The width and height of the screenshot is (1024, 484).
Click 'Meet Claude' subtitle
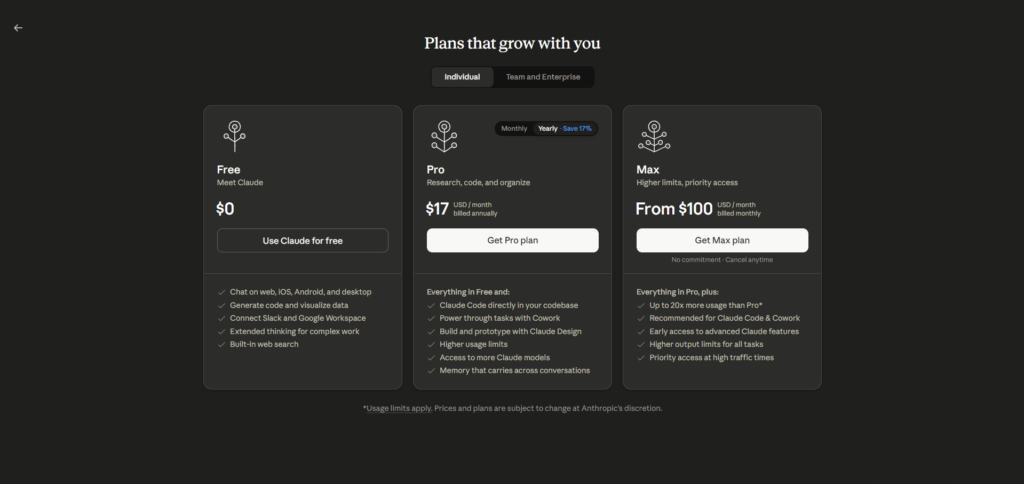240,183
